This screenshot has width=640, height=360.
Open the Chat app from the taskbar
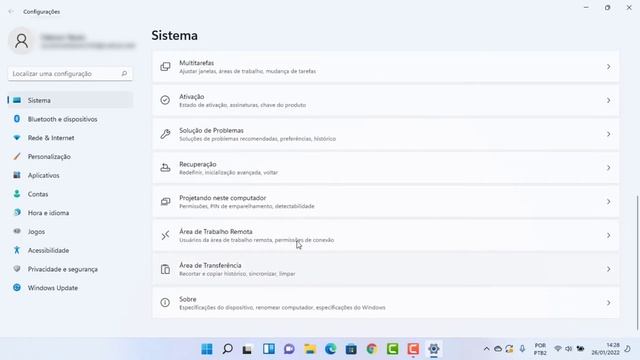click(289, 349)
